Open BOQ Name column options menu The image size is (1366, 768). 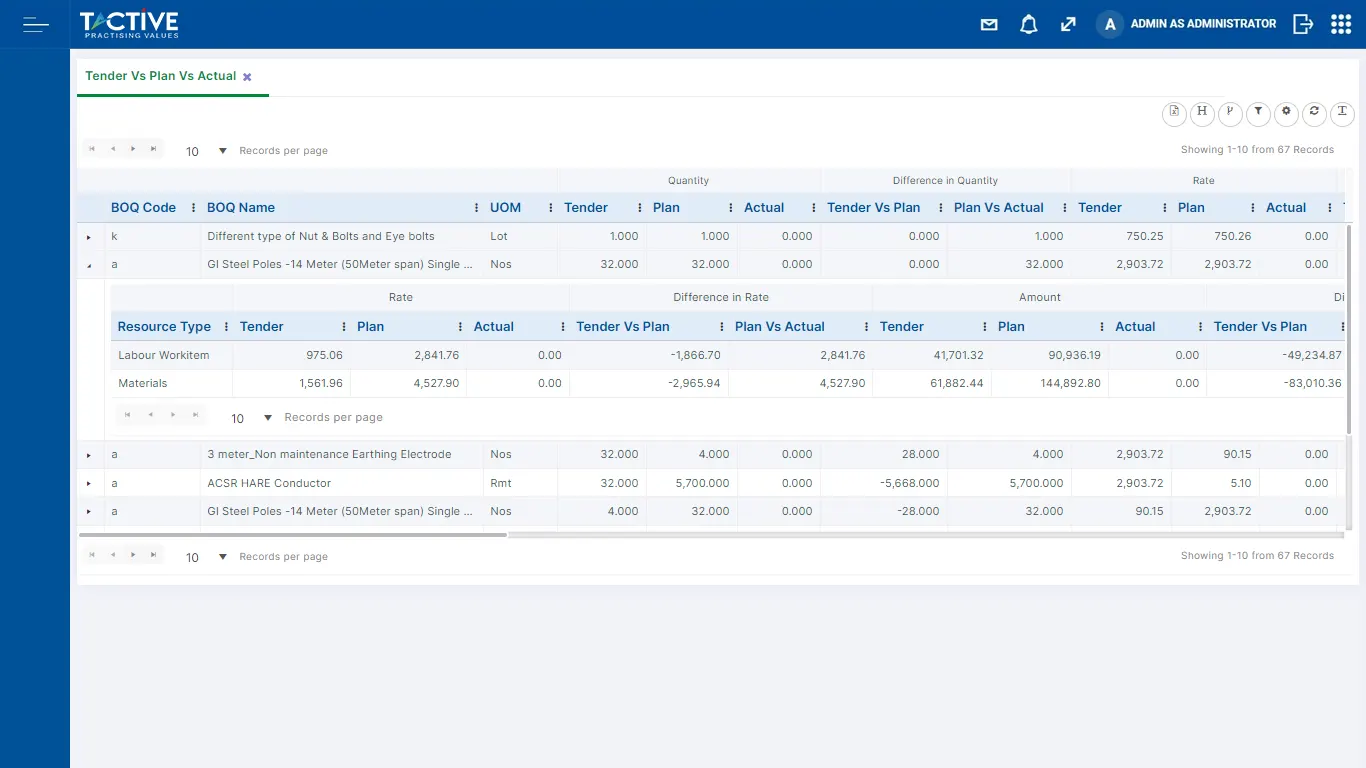pyautogui.click(x=476, y=208)
